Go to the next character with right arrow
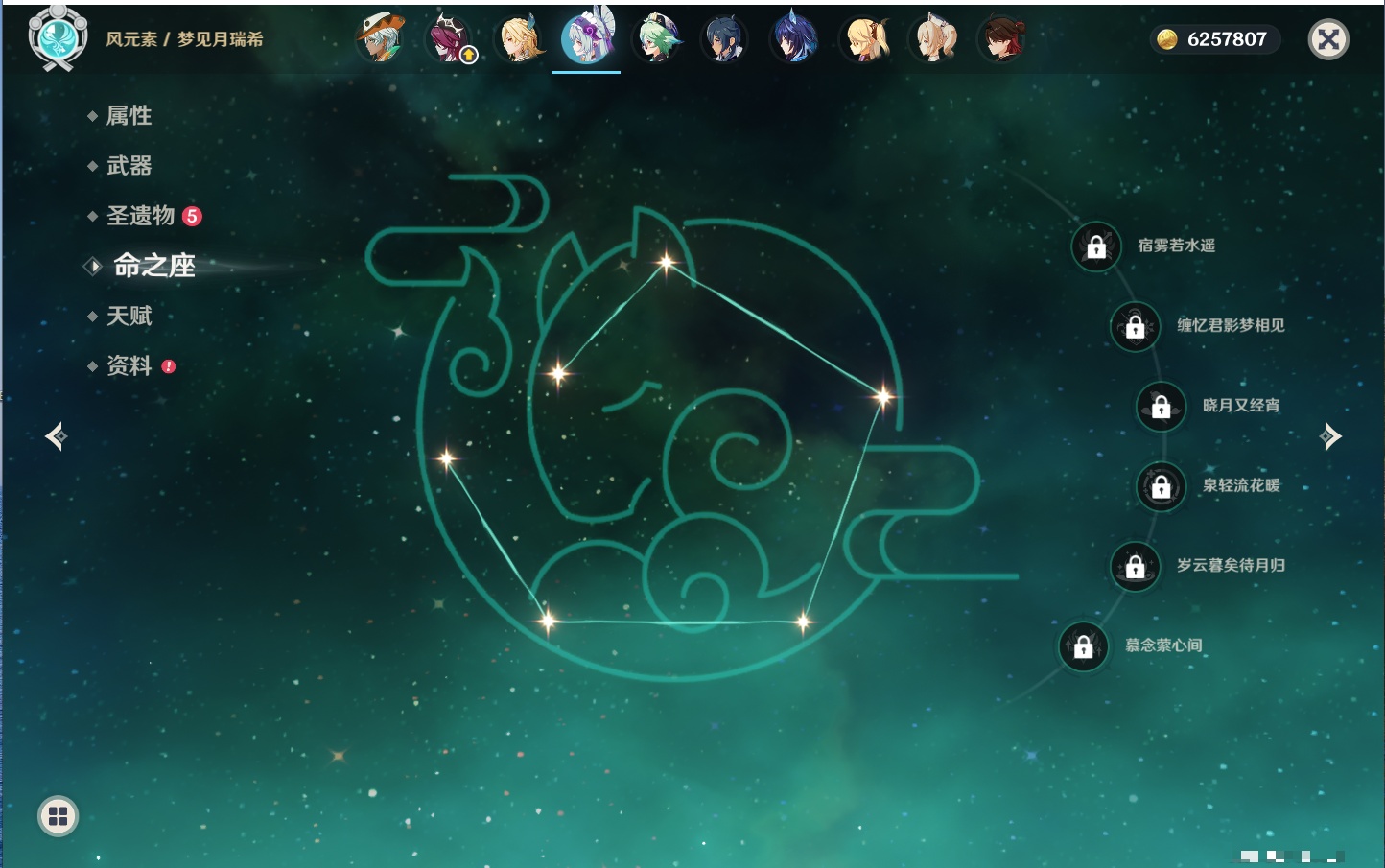This screenshot has width=1385, height=868. tap(1330, 436)
